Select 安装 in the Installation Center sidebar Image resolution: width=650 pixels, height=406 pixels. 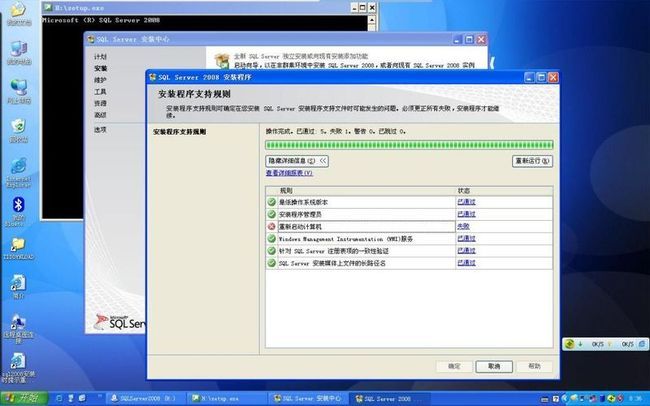point(100,68)
